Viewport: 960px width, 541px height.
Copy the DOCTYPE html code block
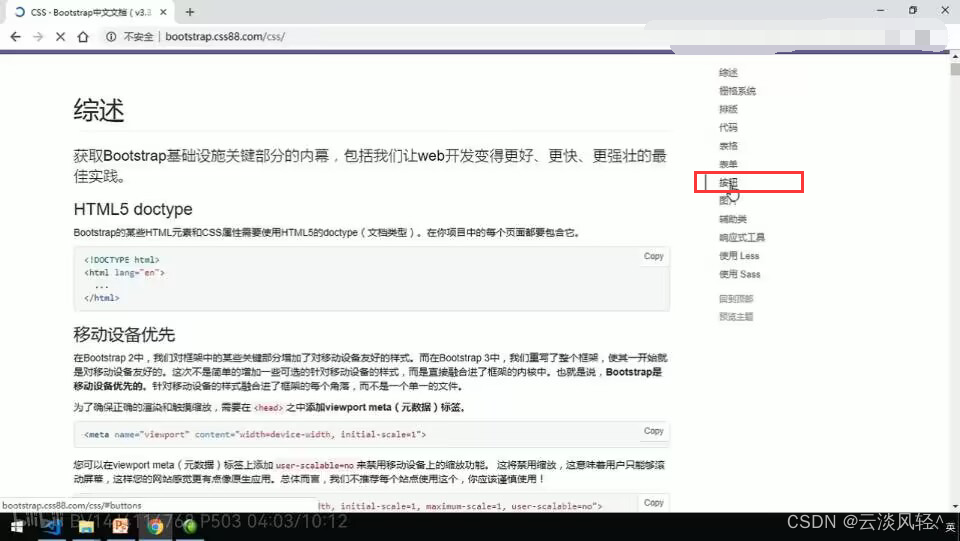pyautogui.click(x=653, y=256)
